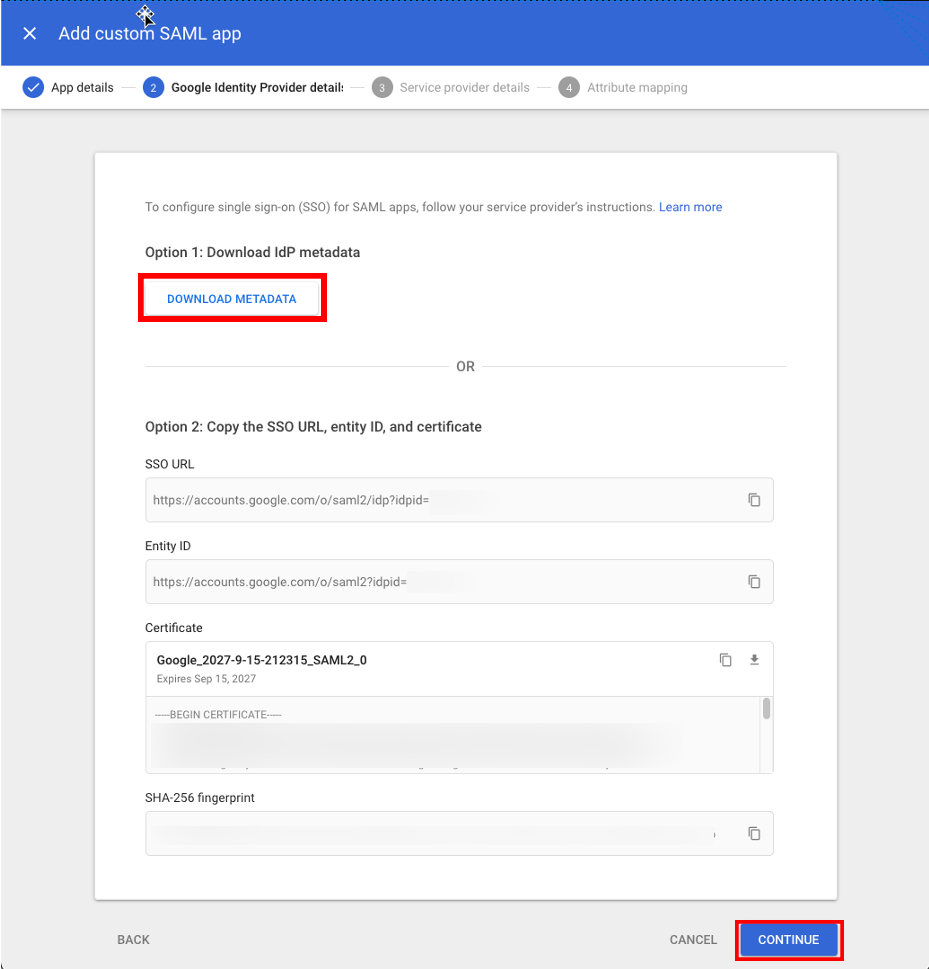Cancel the custom SAML app setup
The width and height of the screenshot is (929, 969).
pos(692,939)
